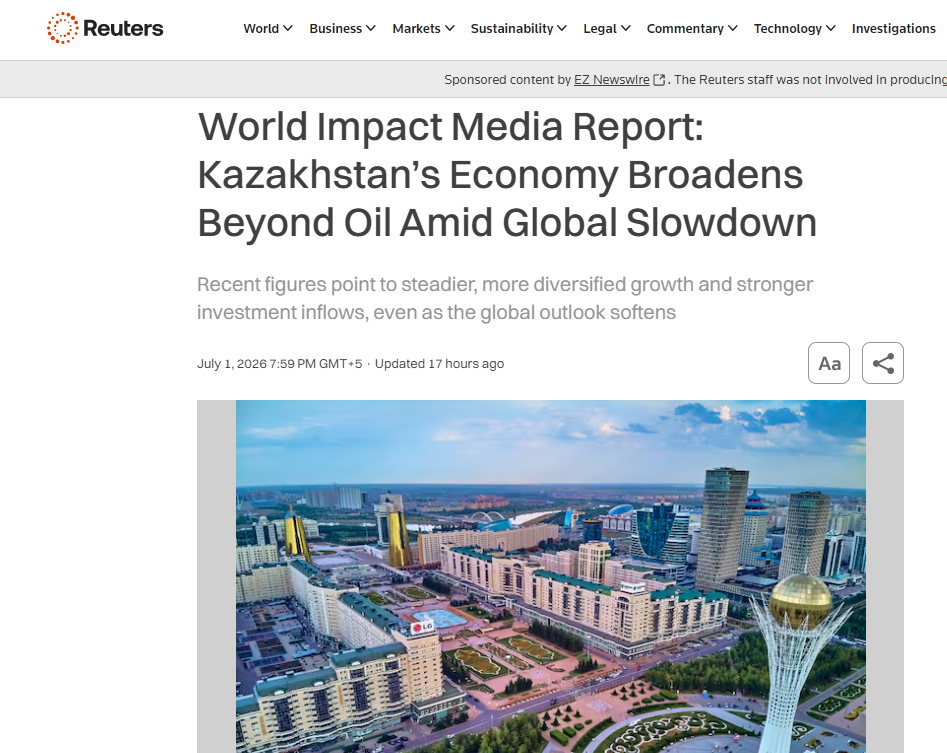Open the Investigations section
Image resolution: width=947 pixels, height=753 pixels.
(x=893, y=28)
